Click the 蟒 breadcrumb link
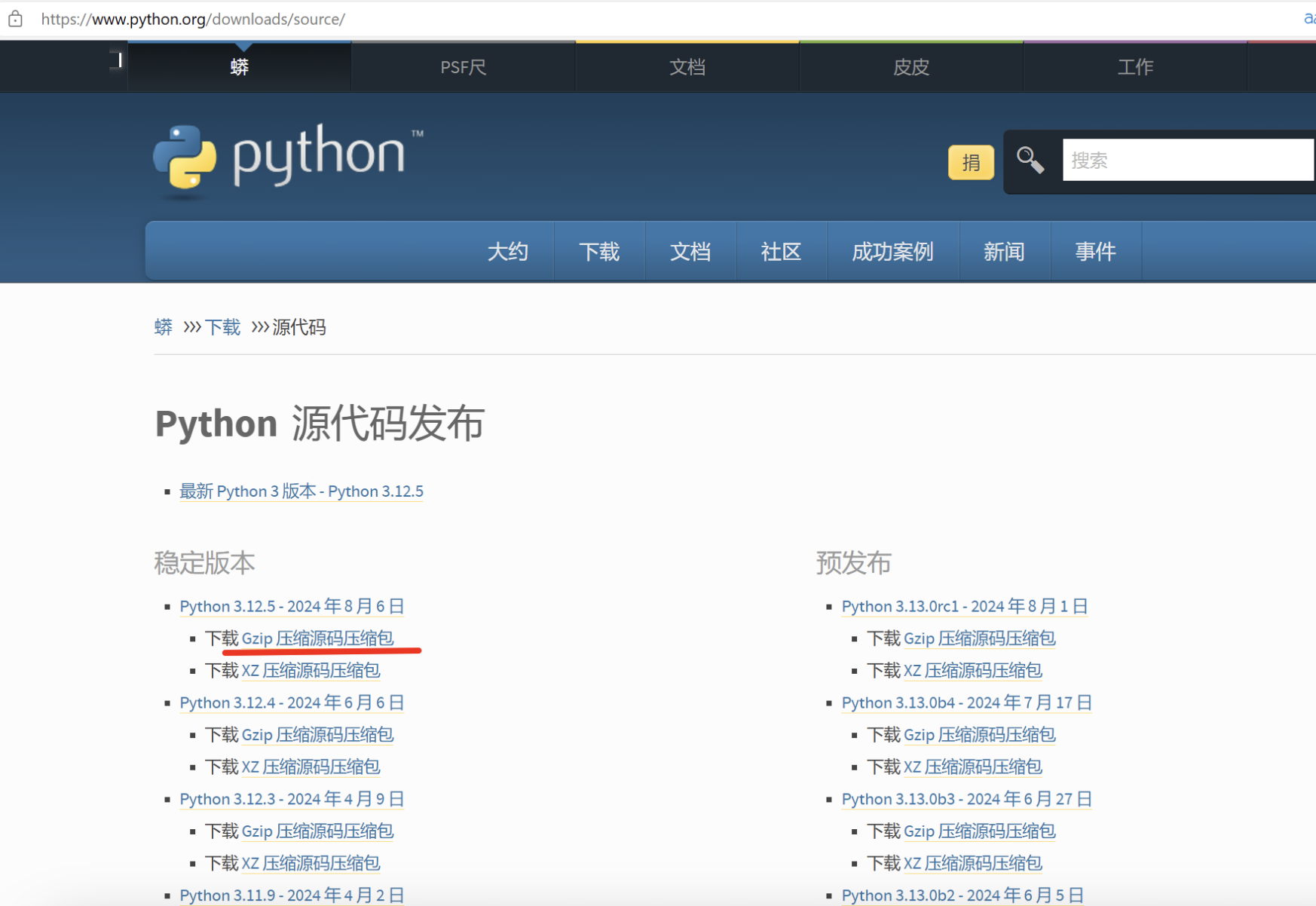This screenshot has height=906, width=1316. 164,327
